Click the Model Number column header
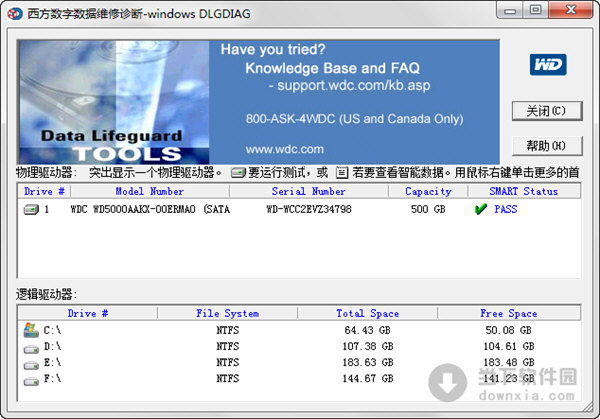This screenshot has height=419, width=600. coord(149,191)
